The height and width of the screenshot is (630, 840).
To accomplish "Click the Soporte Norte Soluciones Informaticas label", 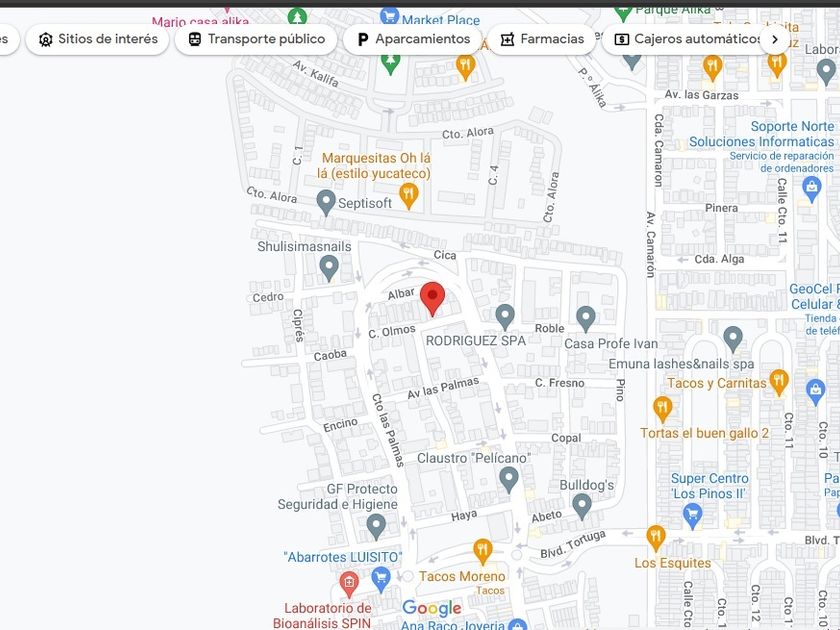I will (x=761, y=134).
